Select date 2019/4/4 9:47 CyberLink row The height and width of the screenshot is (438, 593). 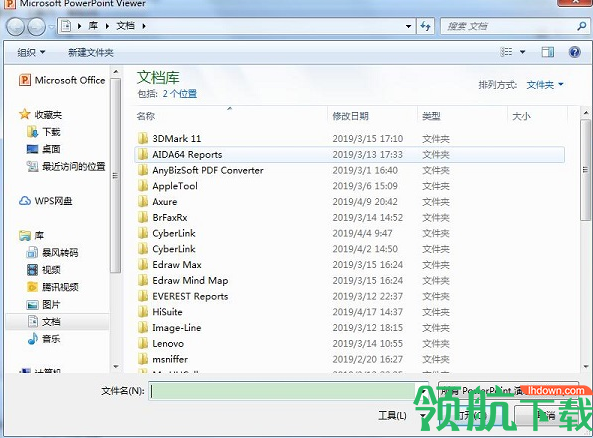tap(362, 233)
